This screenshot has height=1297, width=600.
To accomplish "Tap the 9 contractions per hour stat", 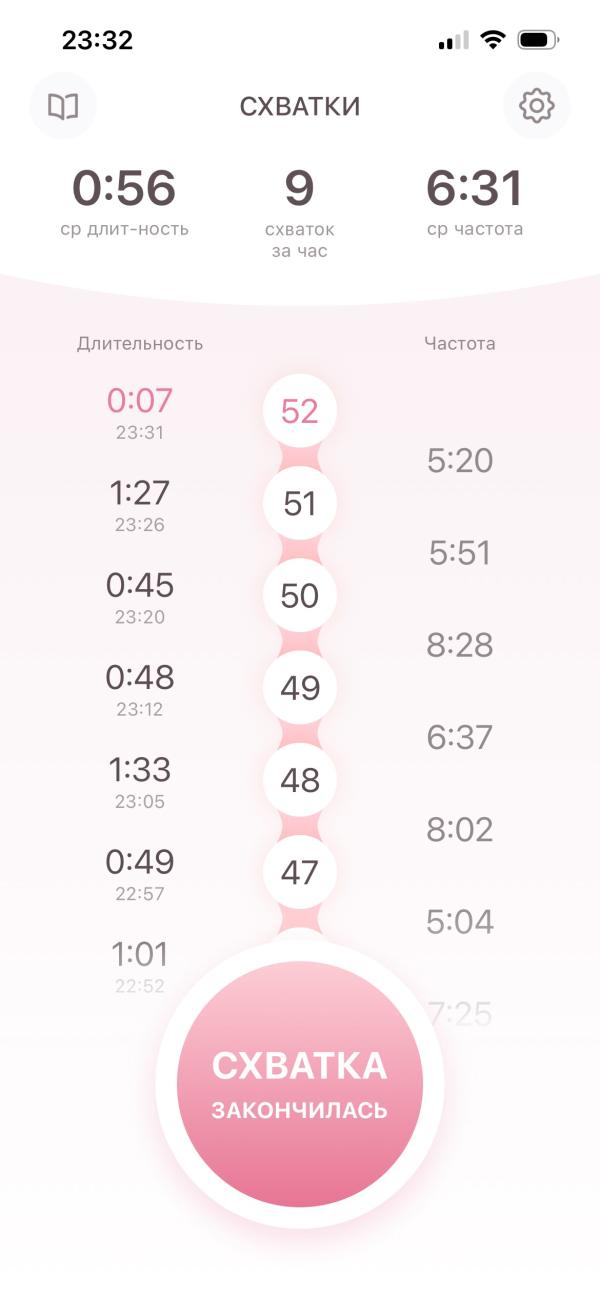I will 299,189.
